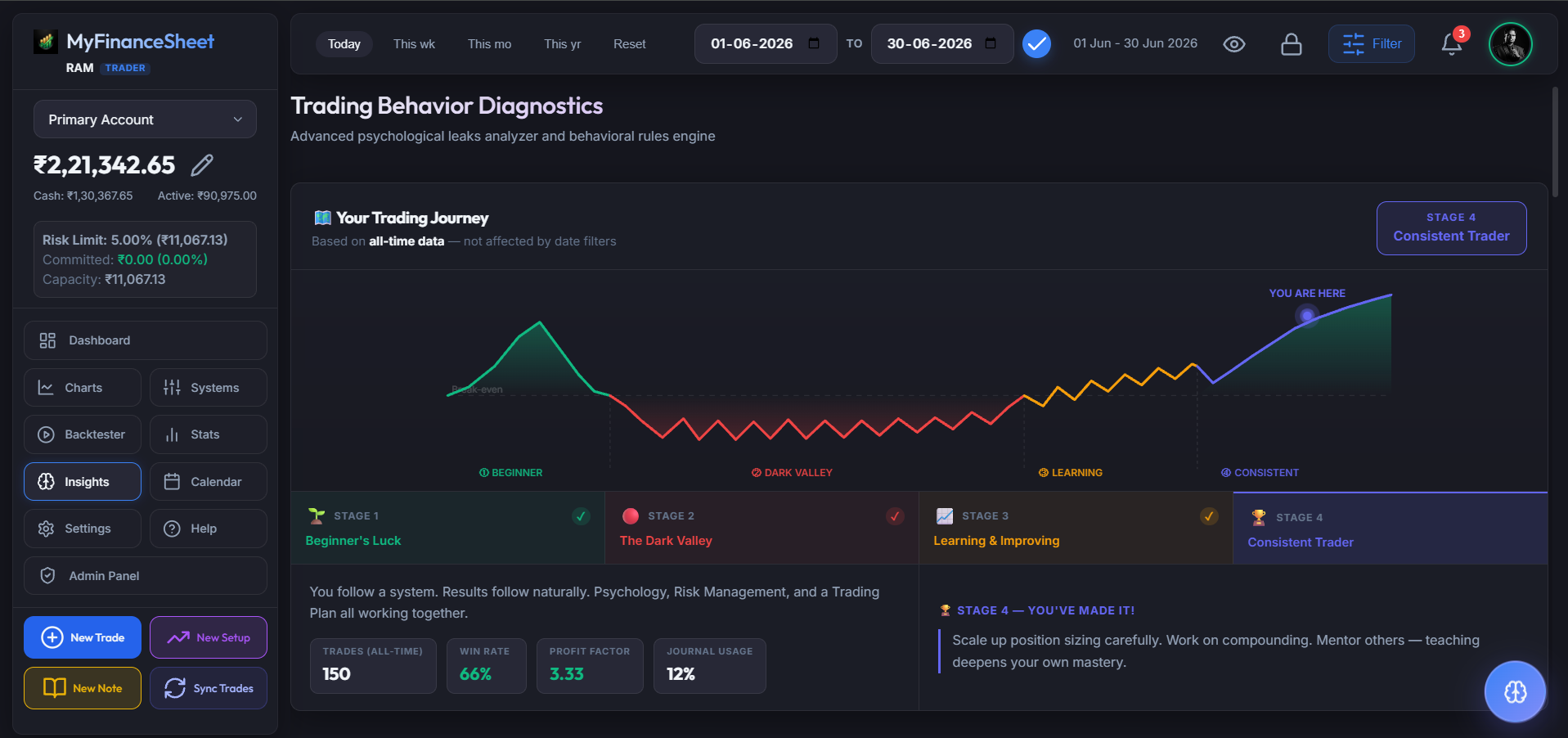Click the Trades (All-Time) 150 stat card

[x=373, y=666]
